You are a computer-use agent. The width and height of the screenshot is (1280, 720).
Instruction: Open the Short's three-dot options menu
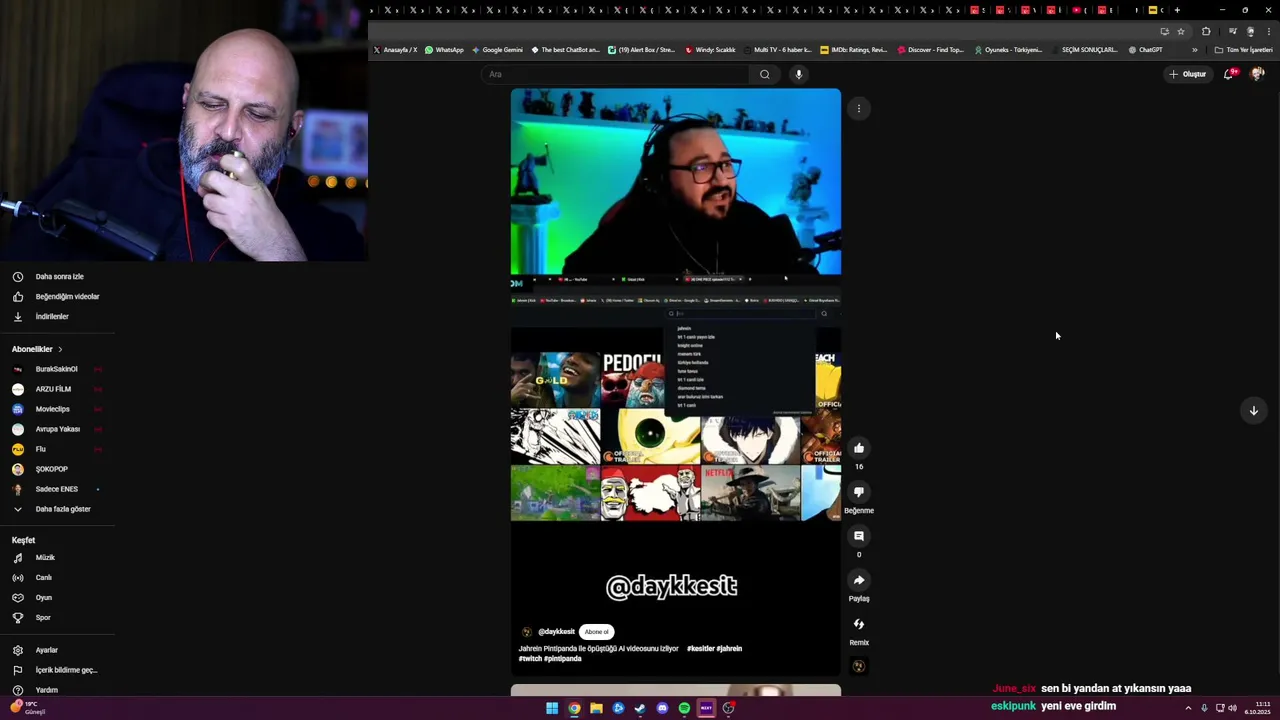[858, 108]
